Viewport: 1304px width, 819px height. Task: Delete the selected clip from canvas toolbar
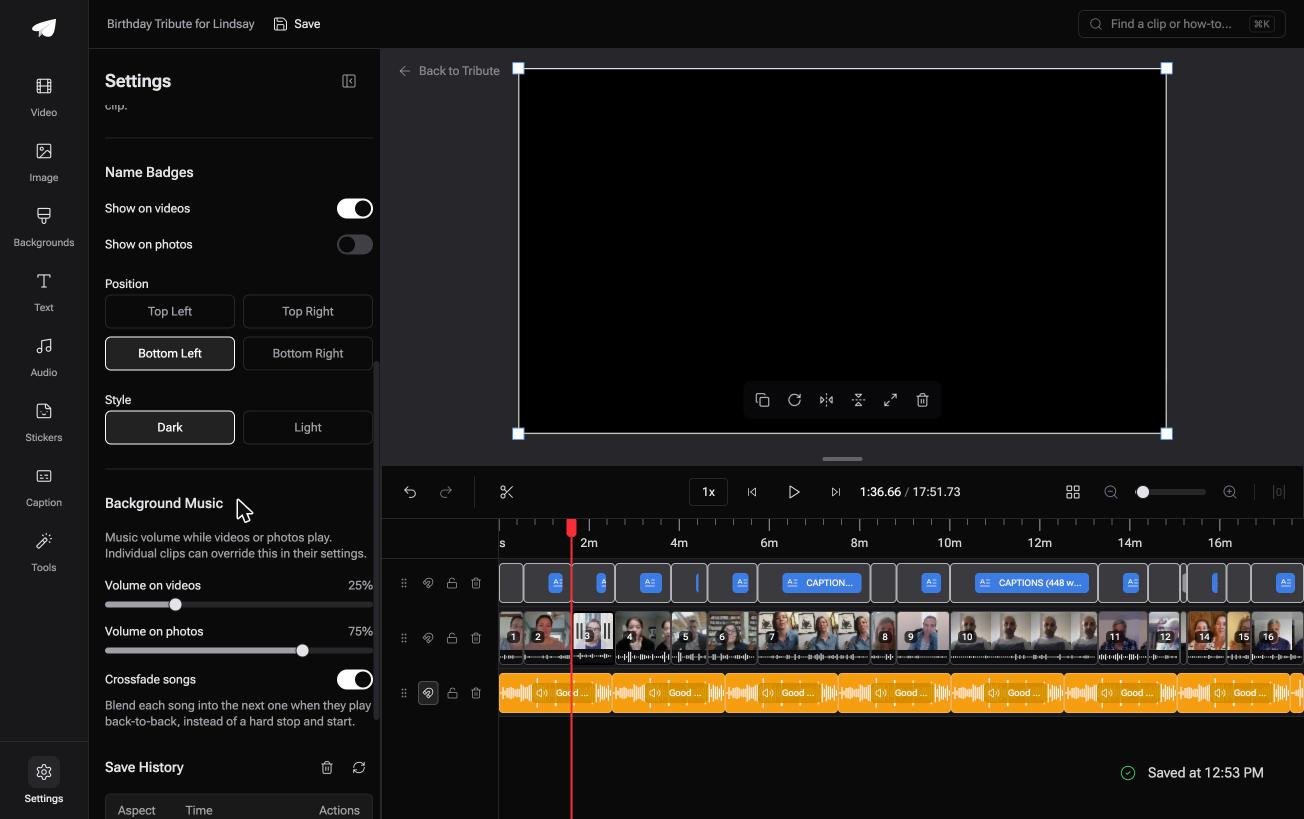click(922, 400)
